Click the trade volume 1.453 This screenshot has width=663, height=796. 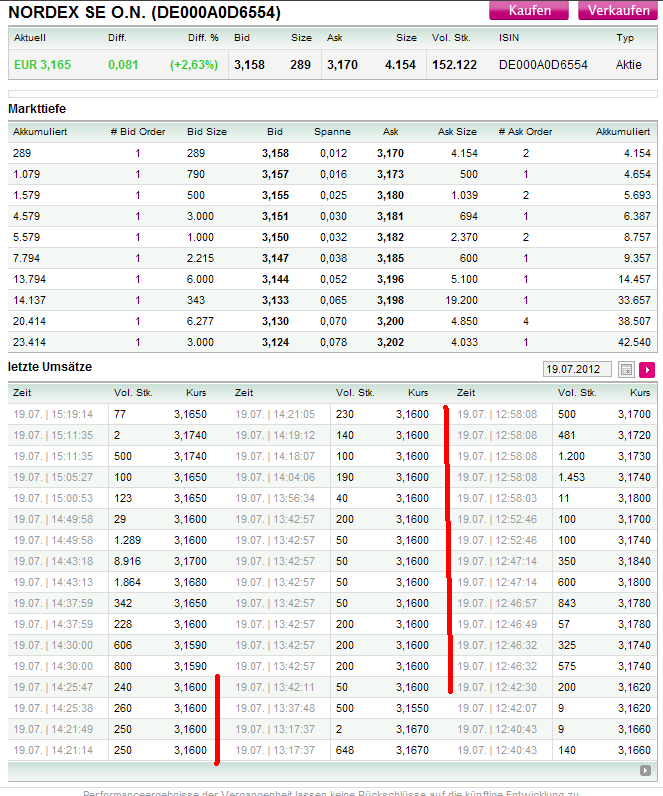572,478
